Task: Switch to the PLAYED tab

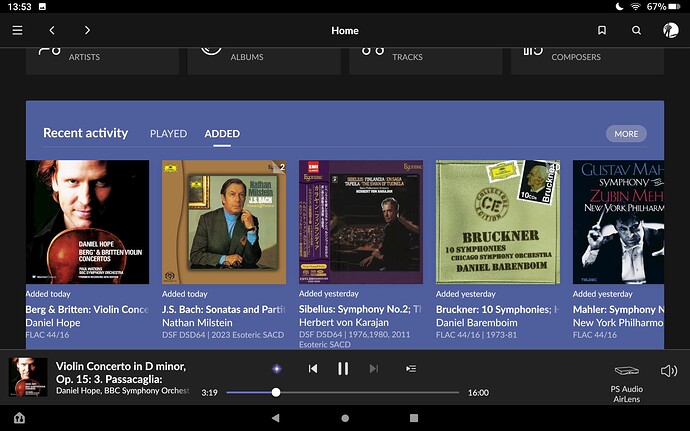Action: coord(169,133)
